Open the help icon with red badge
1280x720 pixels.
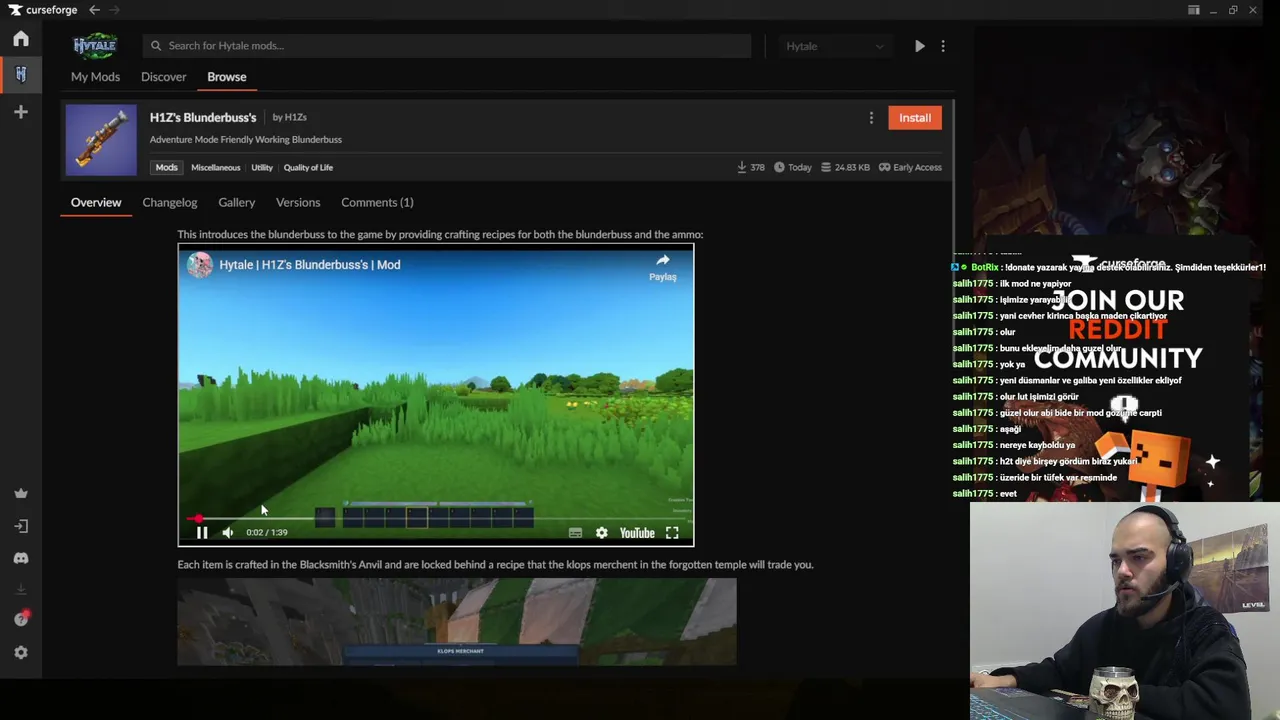[x=21, y=619]
